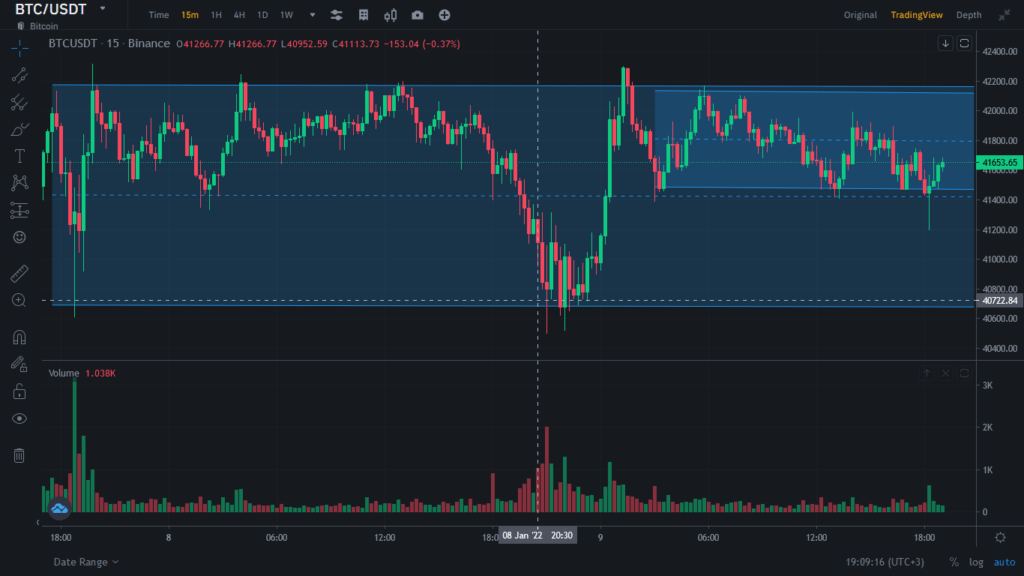
Task: Enable log scale on price axis
Action: pyautogui.click(x=976, y=563)
